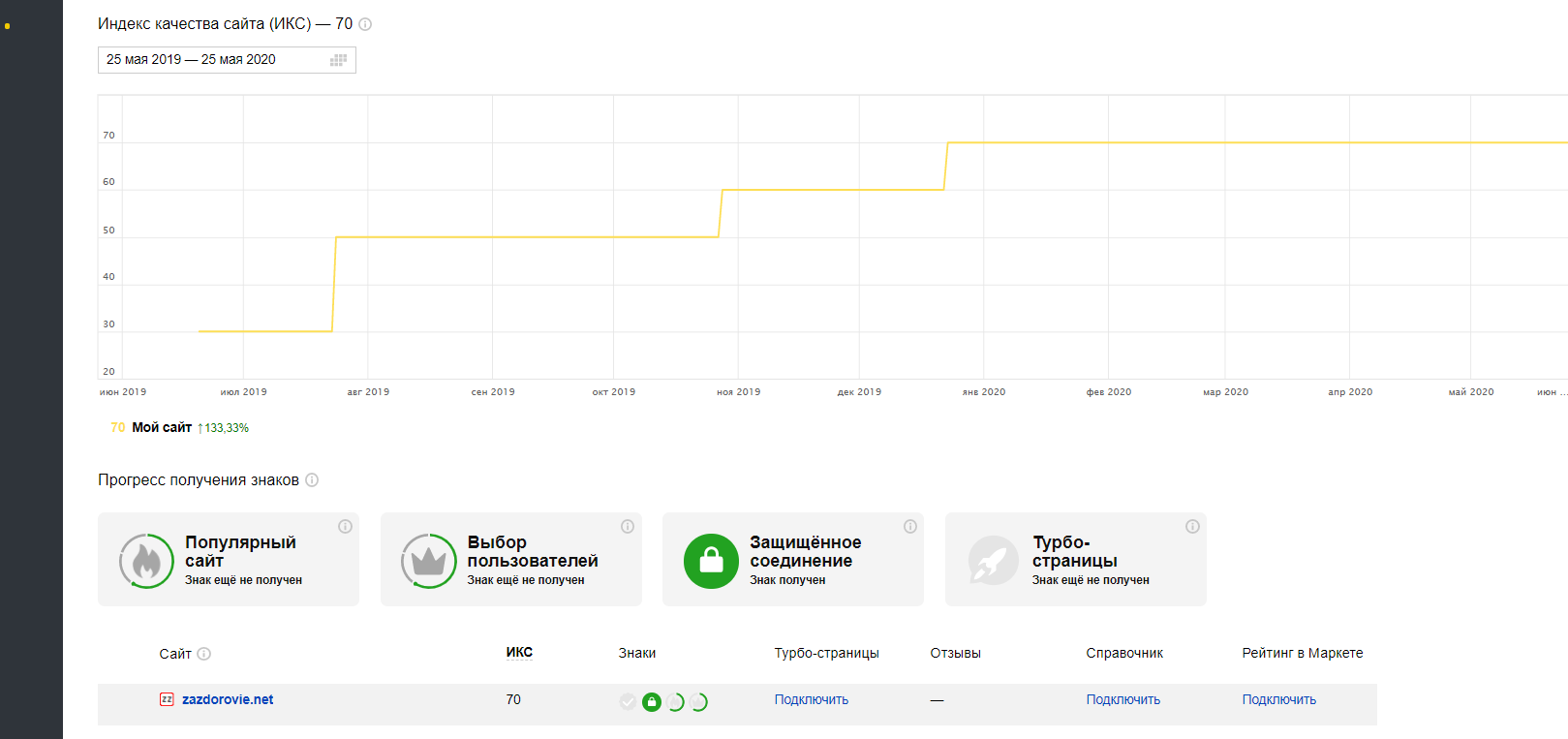
Task: Click Подключить under Рейтинг в Маркете column
Action: [x=1279, y=699]
